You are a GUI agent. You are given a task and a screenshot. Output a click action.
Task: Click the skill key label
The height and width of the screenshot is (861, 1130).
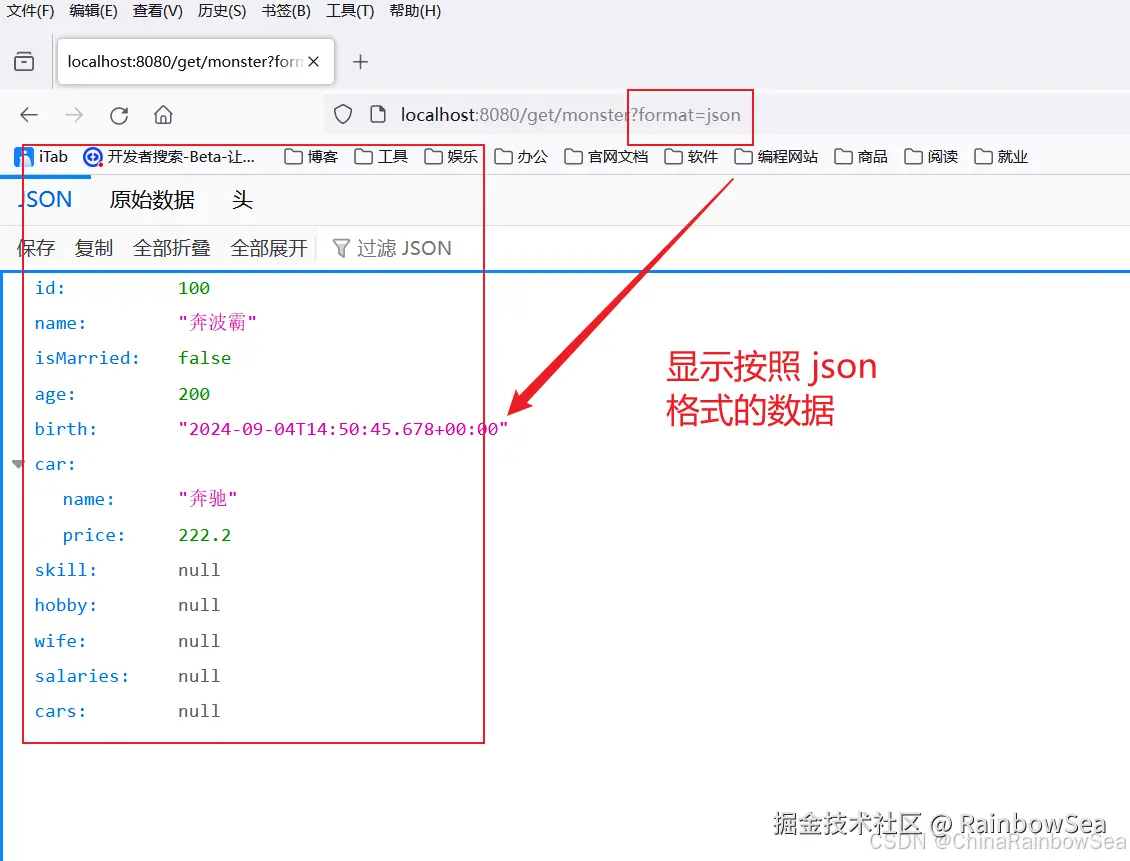point(66,570)
